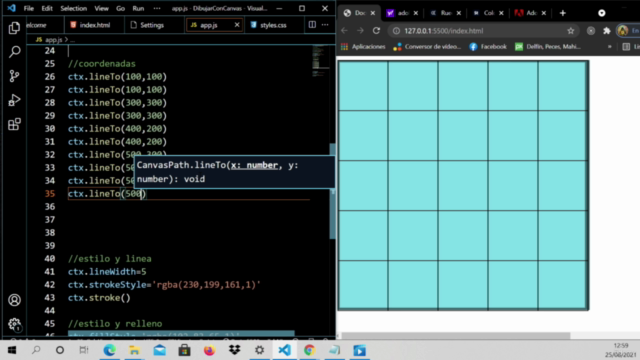Open File Explorer from the taskbar
This screenshot has width=640, height=360.
(134, 350)
